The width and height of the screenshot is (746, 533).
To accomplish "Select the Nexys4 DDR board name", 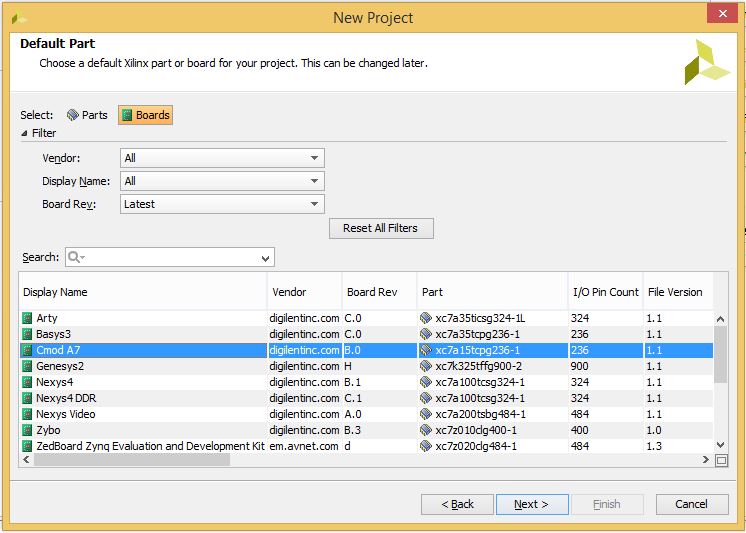I will (66, 398).
